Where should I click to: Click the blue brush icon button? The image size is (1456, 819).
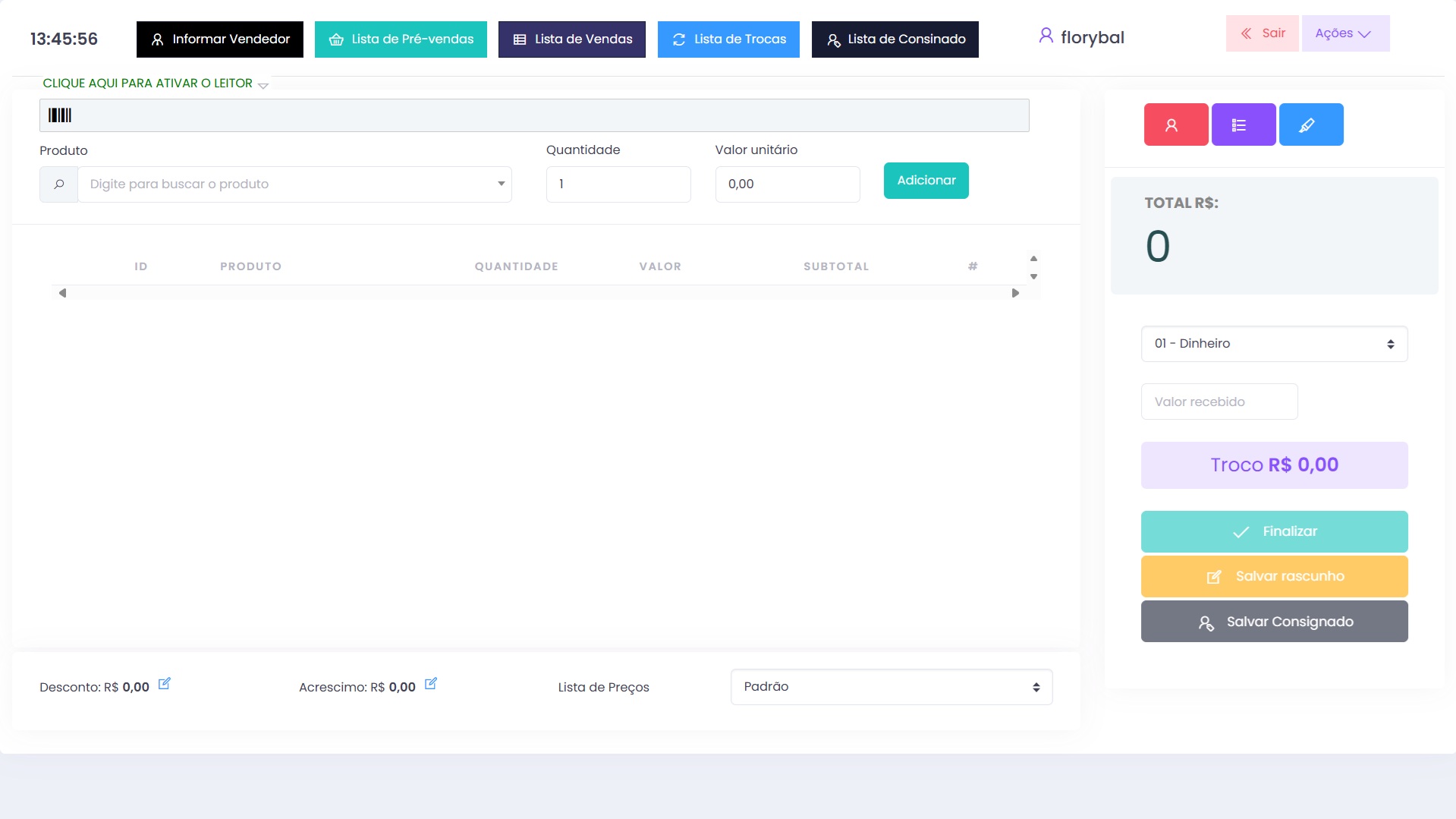point(1310,124)
